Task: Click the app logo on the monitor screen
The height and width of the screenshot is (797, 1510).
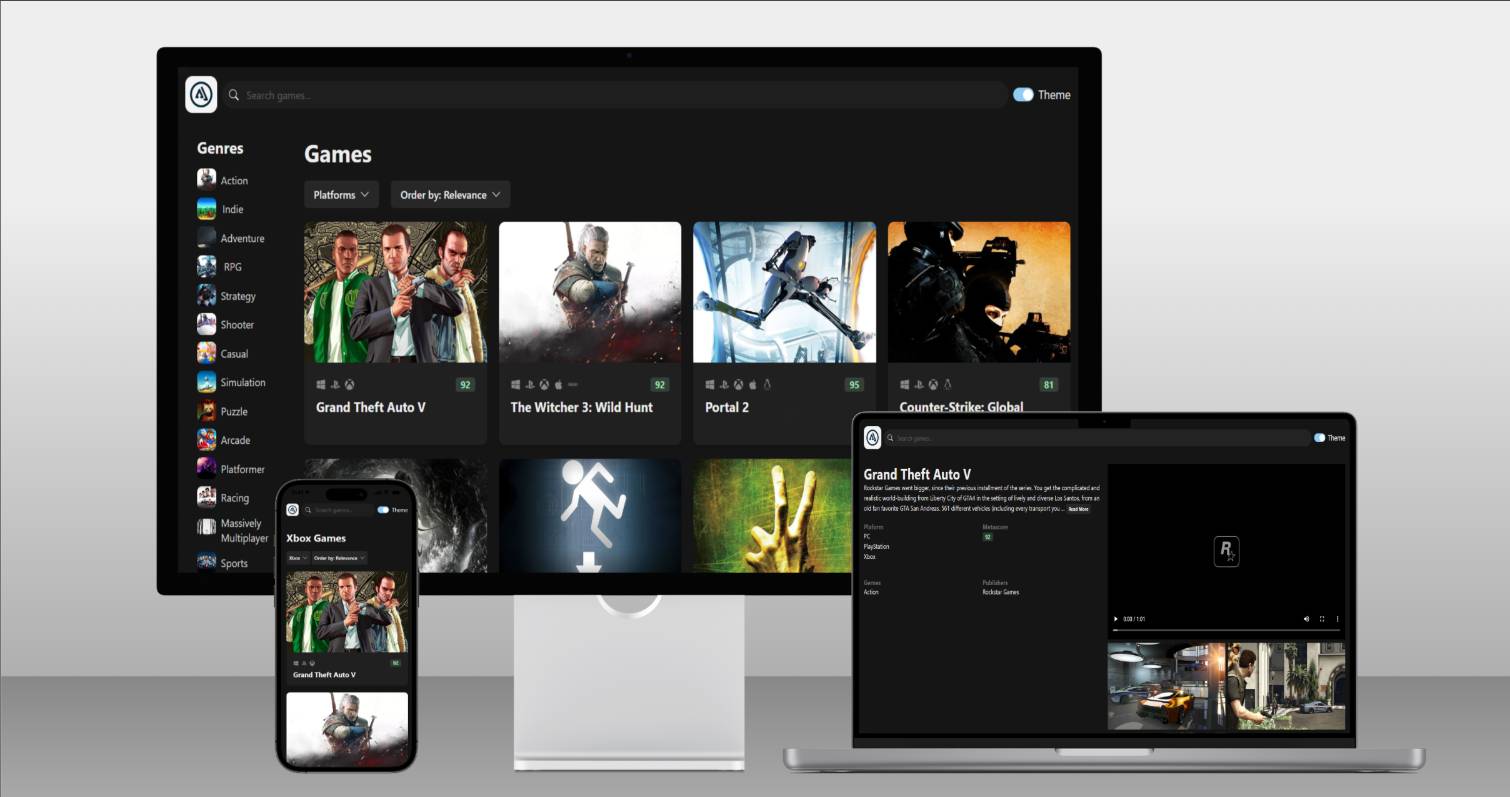Action: click(x=201, y=95)
